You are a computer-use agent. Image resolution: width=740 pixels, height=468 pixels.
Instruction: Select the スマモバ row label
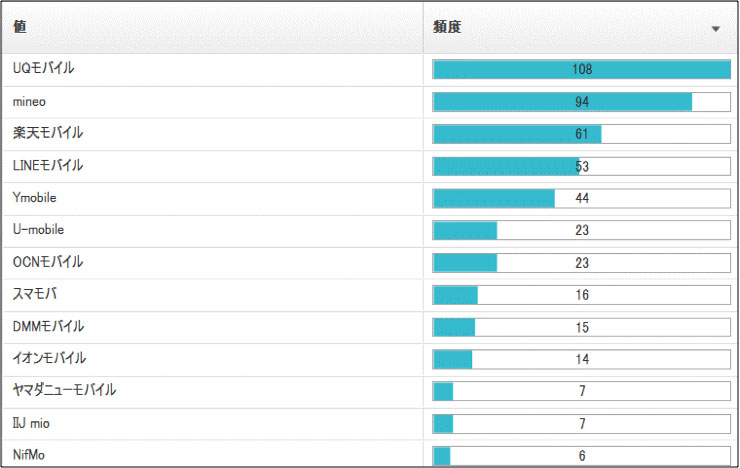click(x=35, y=294)
